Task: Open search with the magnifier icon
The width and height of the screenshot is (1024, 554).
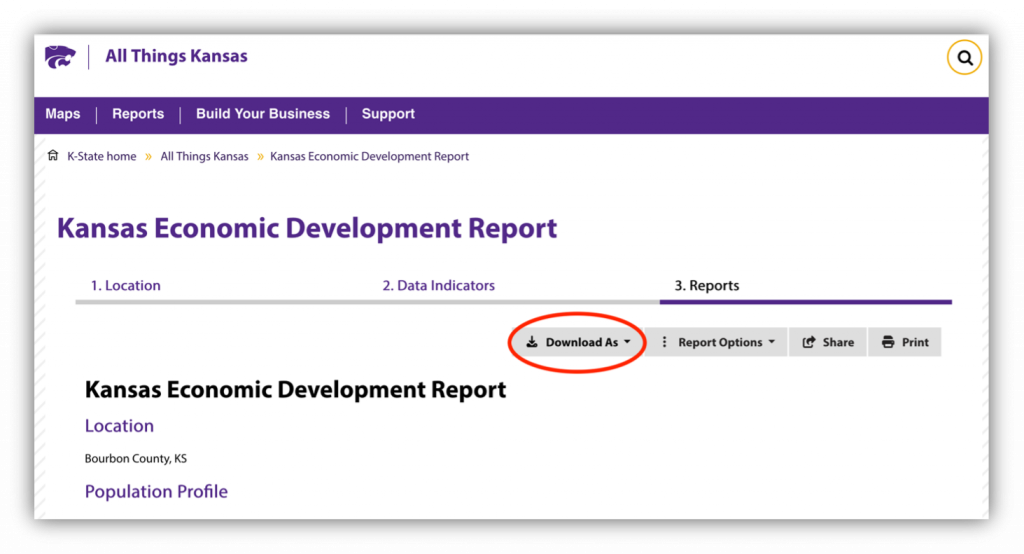Action: point(965,58)
